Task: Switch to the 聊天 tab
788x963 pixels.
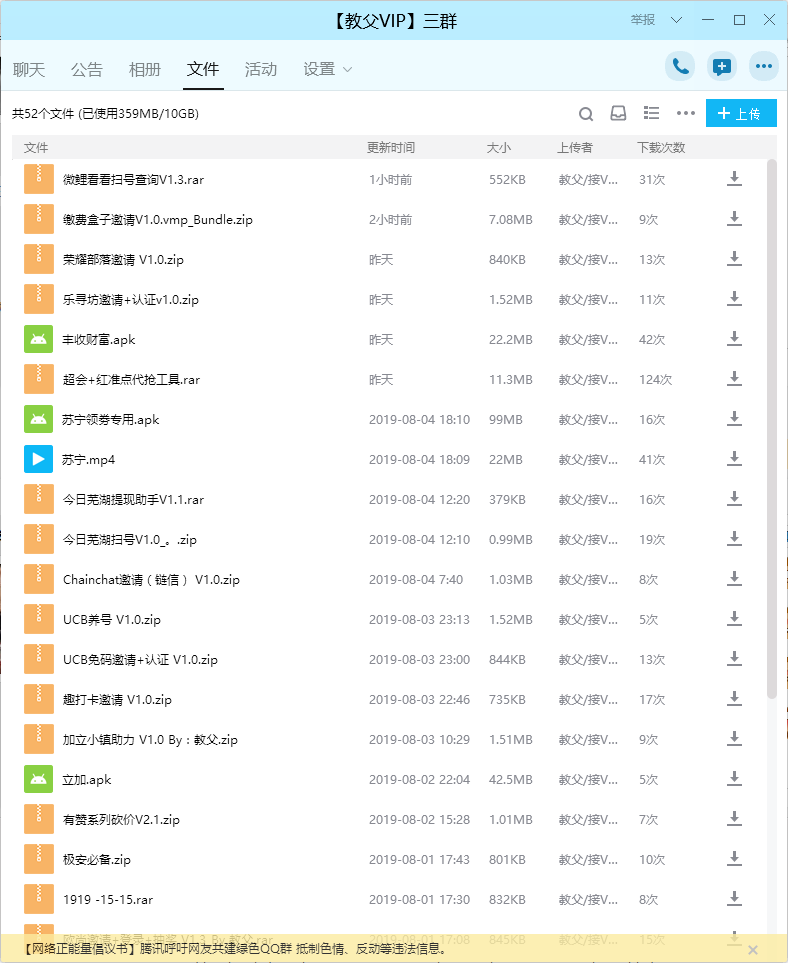Action: point(29,69)
